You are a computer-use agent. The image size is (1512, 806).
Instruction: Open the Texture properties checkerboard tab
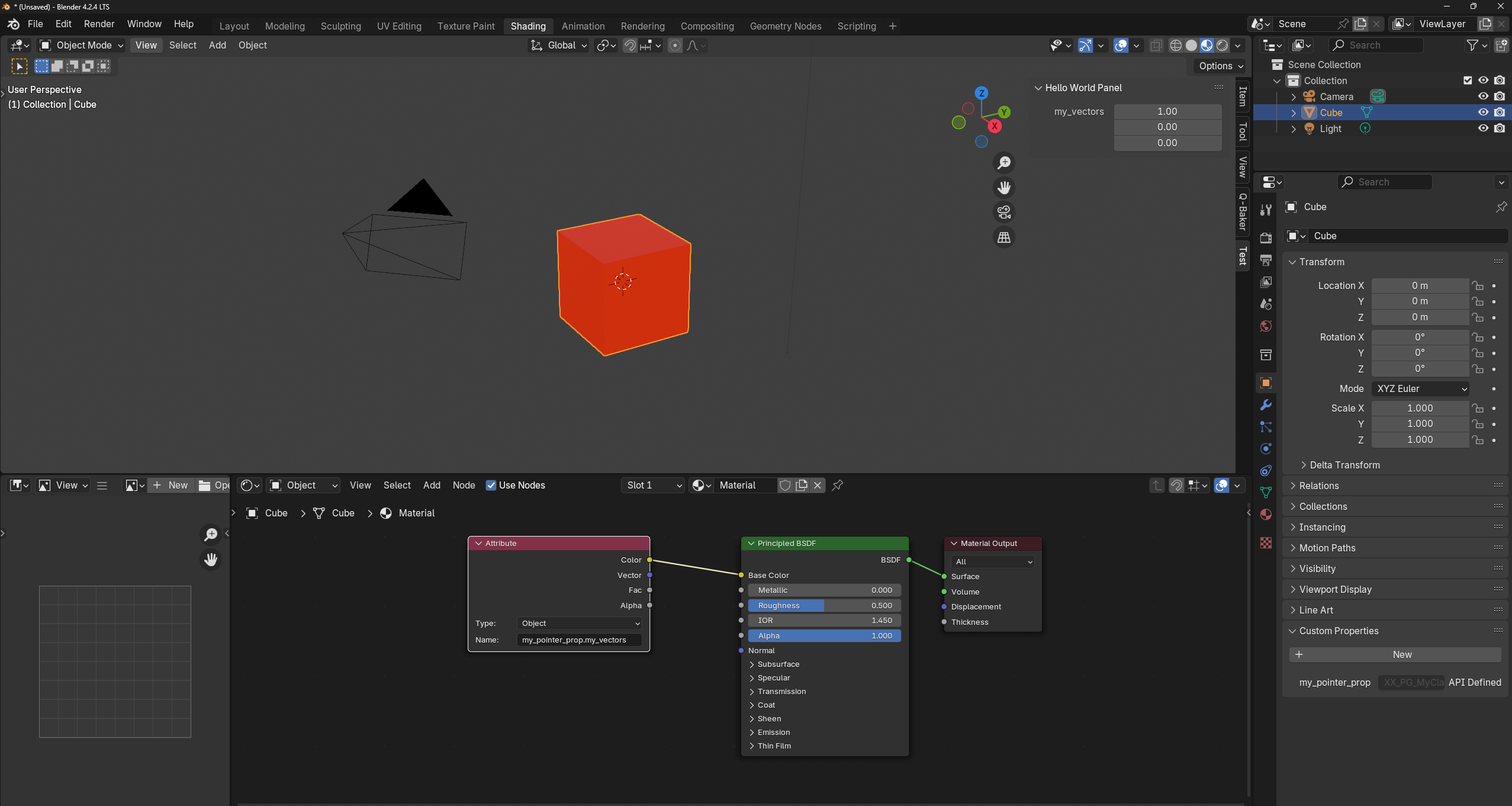(1266, 542)
